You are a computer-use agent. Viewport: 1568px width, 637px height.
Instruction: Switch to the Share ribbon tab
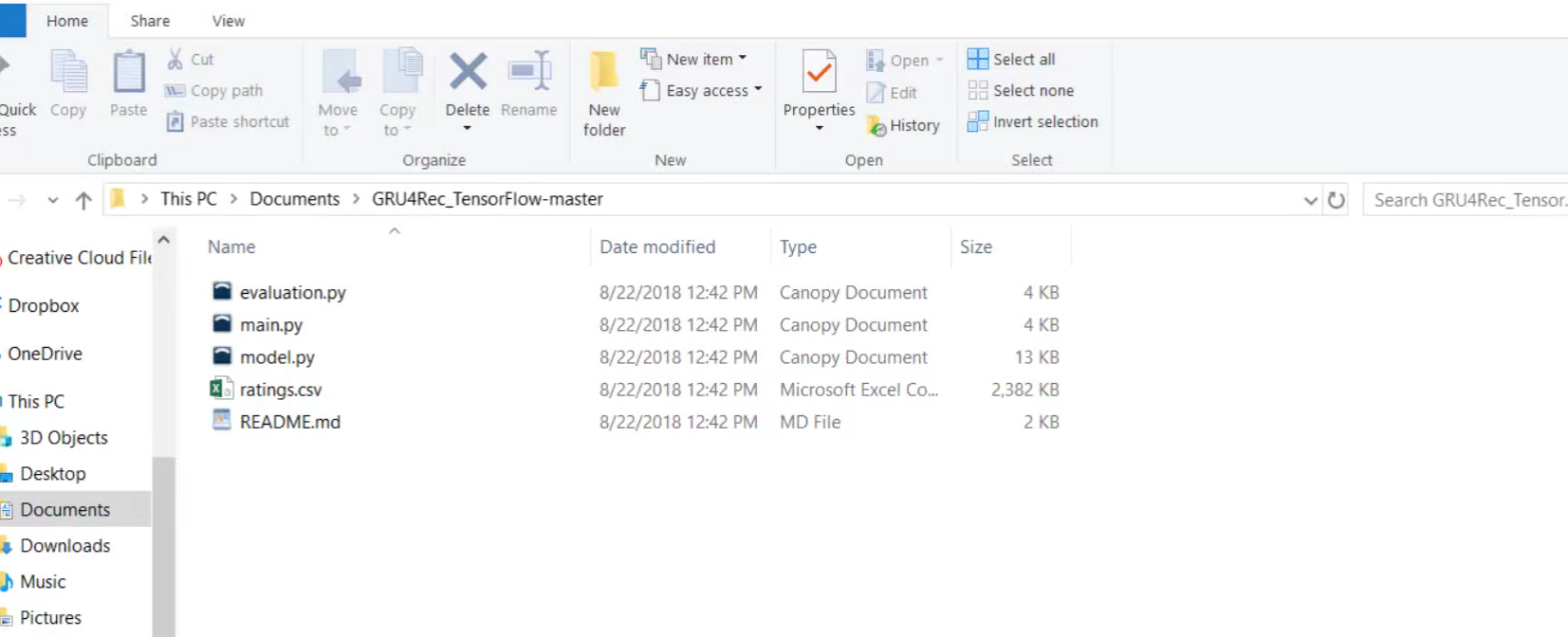tap(150, 21)
